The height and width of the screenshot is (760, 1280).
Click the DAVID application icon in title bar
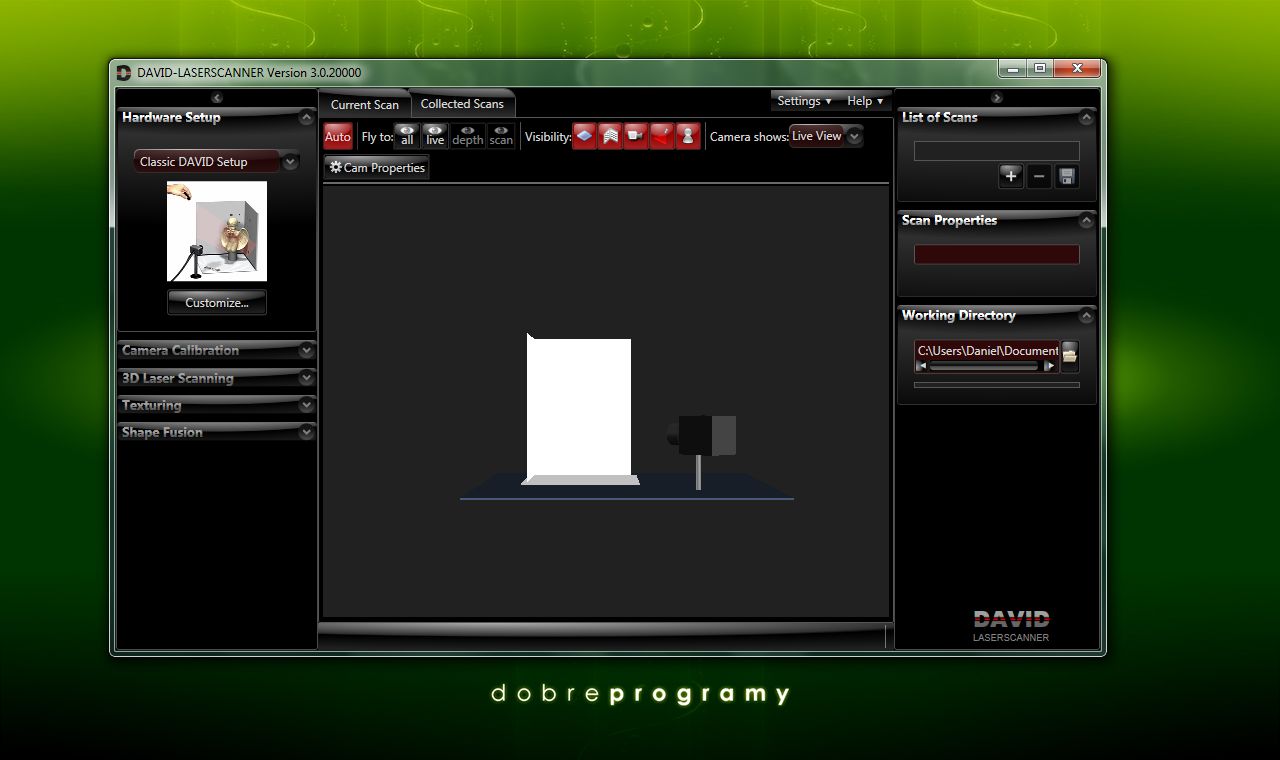point(124,72)
